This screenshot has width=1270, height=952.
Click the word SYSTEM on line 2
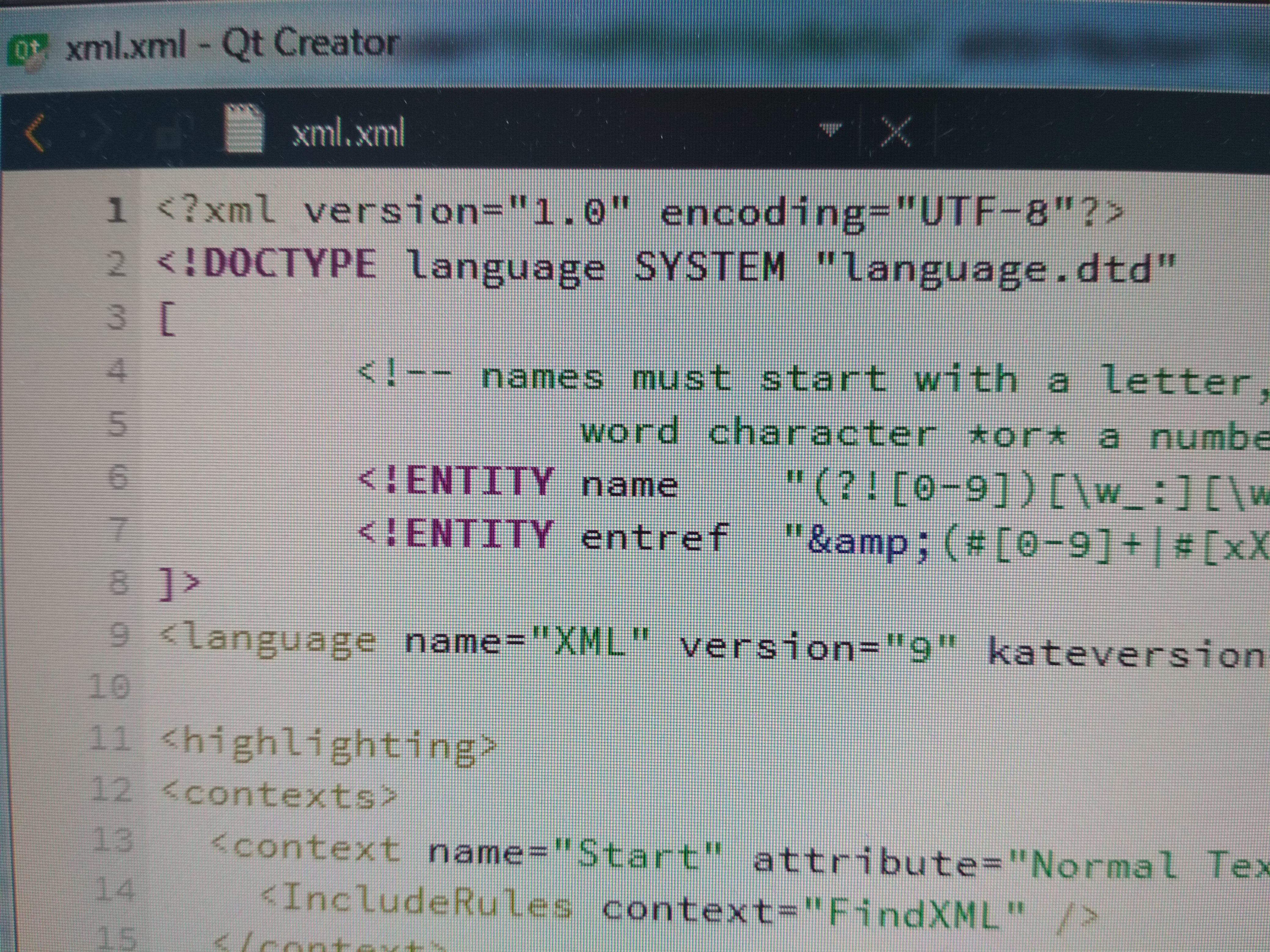pos(709,267)
